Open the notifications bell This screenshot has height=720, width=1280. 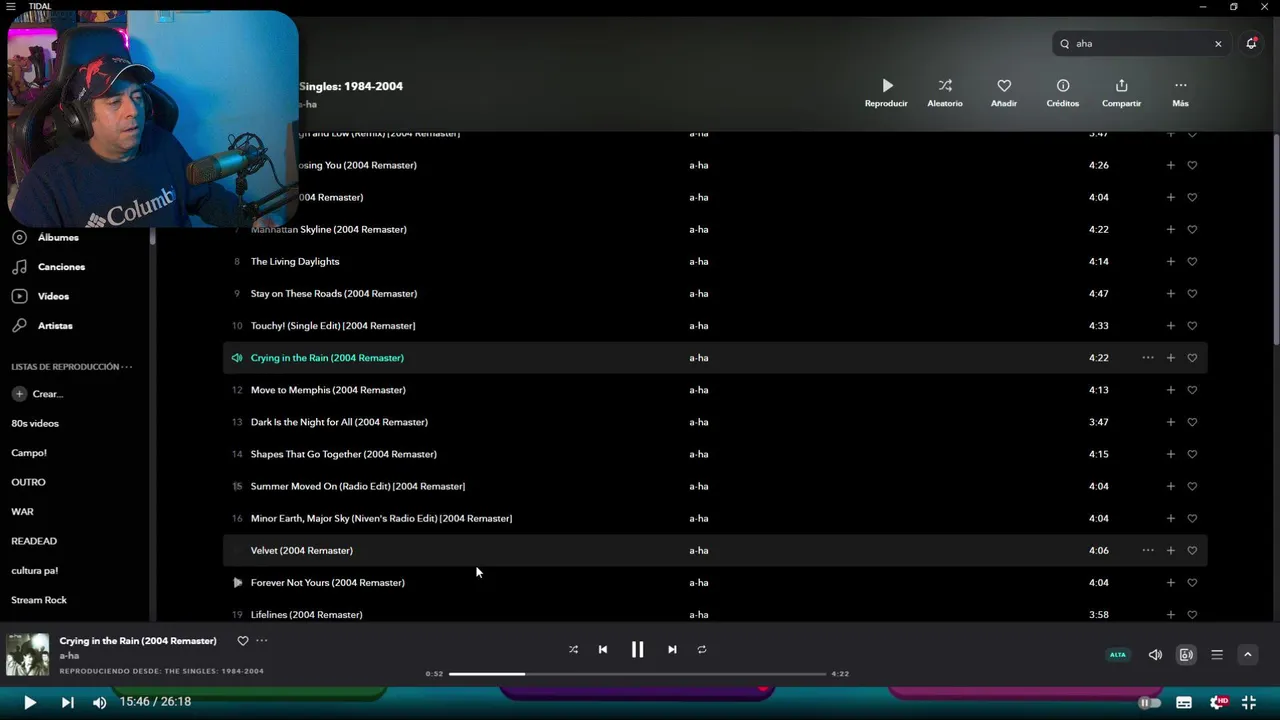coord(1251,44)
